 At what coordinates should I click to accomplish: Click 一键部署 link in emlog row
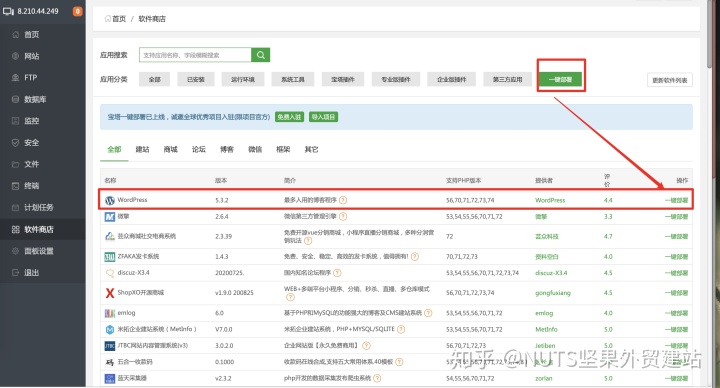[676, 313]
